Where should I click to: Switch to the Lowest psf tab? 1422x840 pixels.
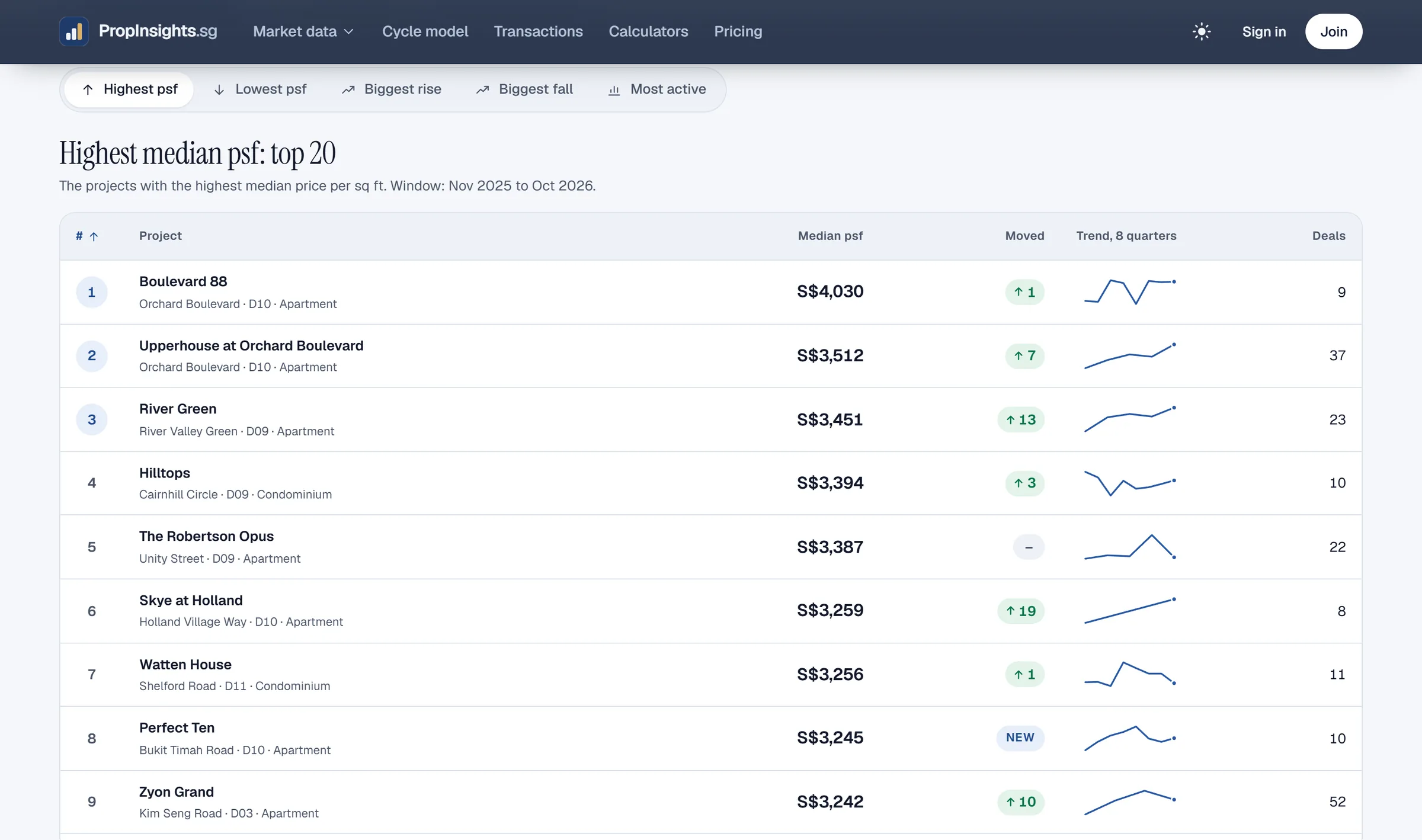click(260, 89)
